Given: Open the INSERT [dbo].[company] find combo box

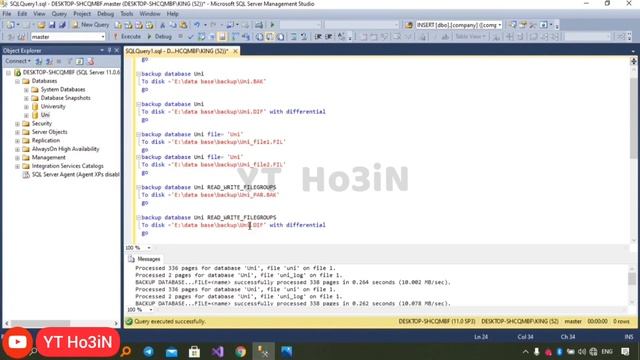Looking at the screenshot, I should tap(458, 25).
